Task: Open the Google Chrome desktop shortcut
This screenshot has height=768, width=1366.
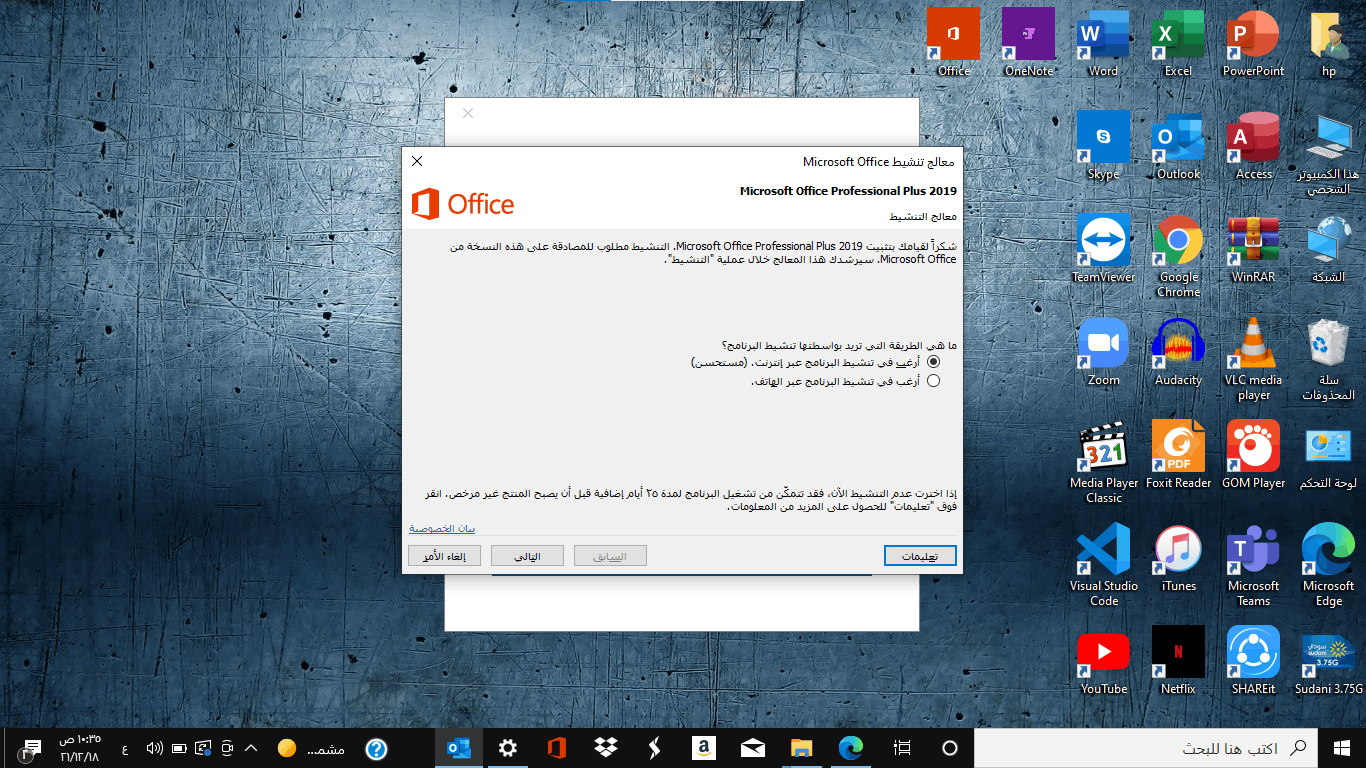Action: pyautogui.click(x=1178, y=257)
